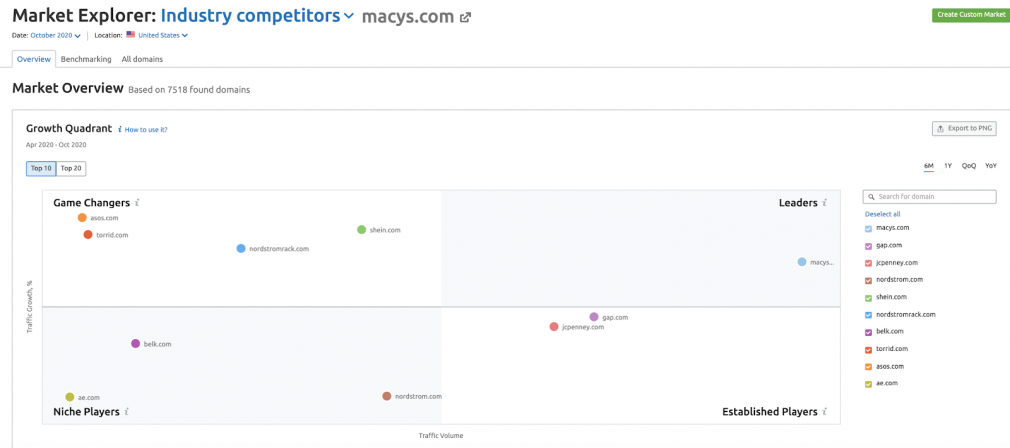
Task: Uncheck jcpenney.com in domain list
Action: point(868,263)
